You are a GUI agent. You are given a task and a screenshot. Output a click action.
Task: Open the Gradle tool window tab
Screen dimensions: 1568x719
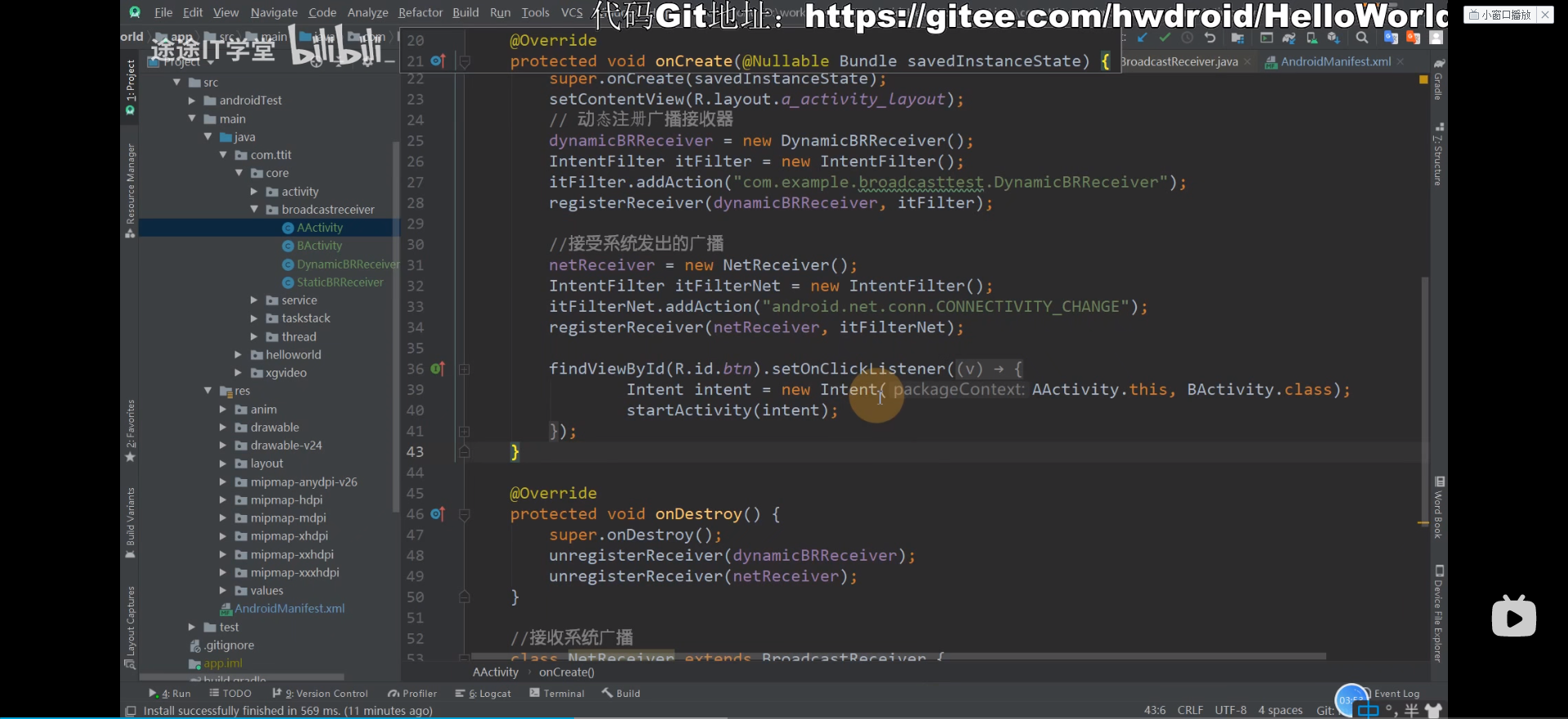(1439, 80)
